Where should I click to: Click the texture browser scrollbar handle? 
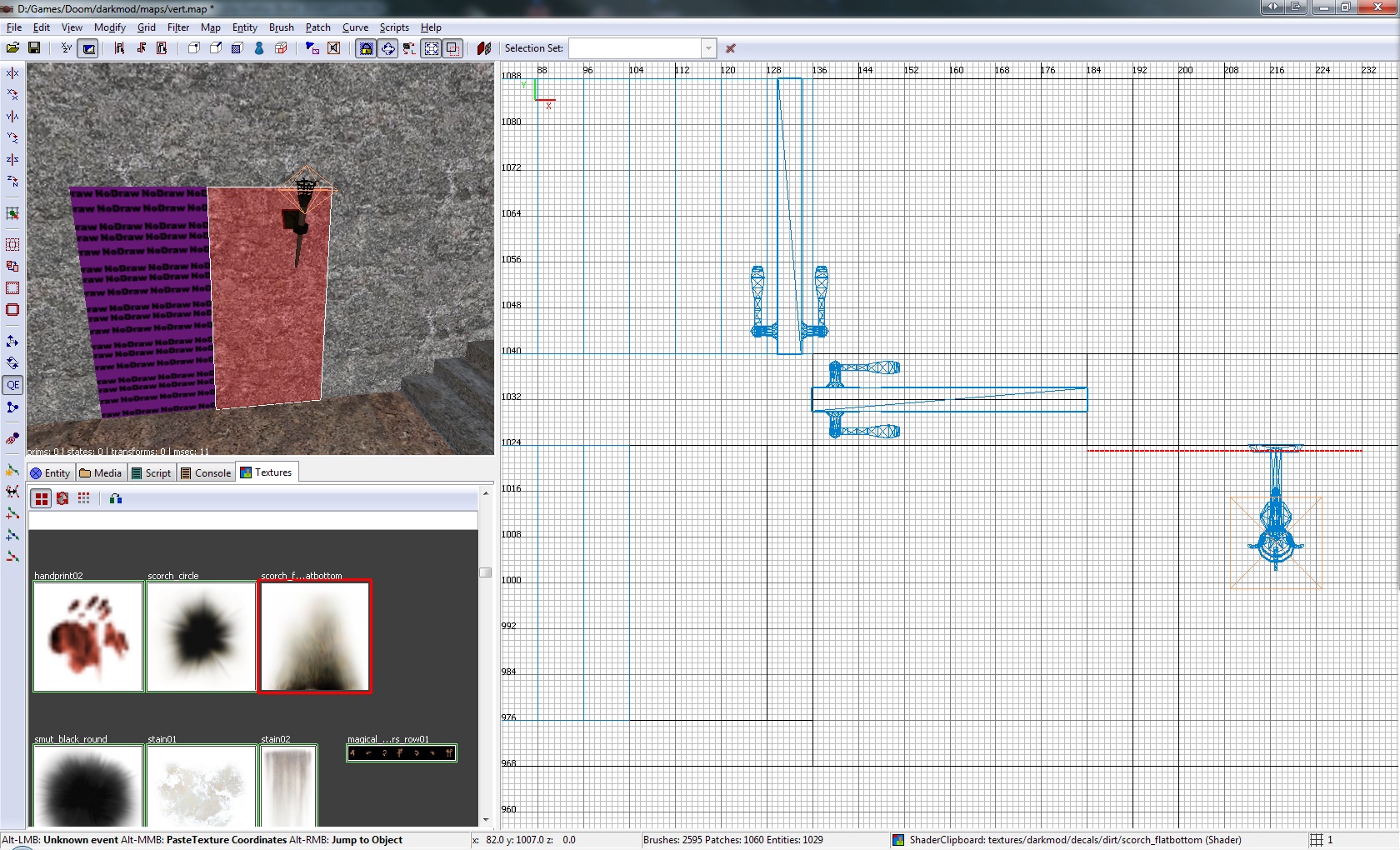click(485, 572)
